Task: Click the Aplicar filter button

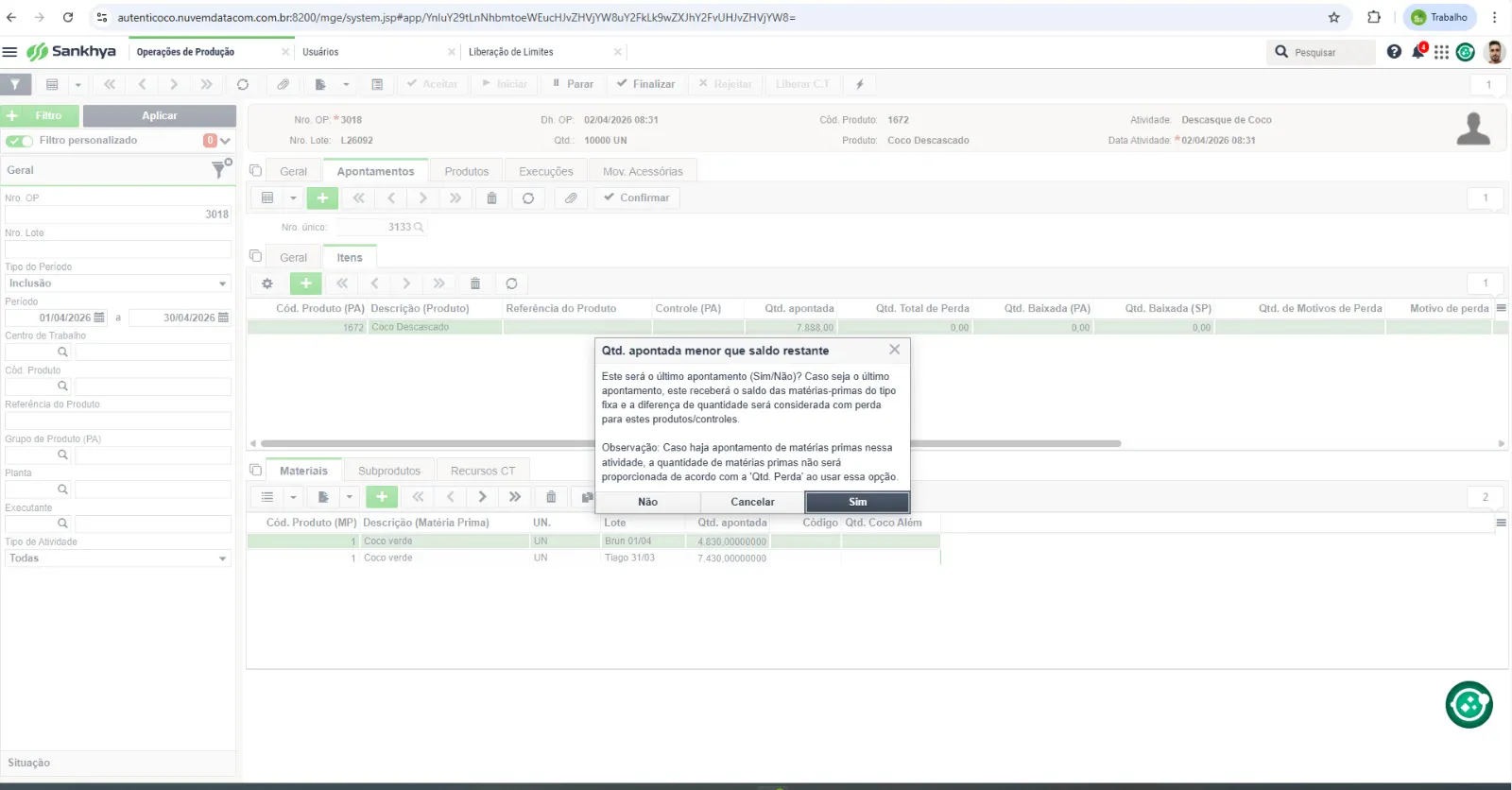Action: coord(160,115)
